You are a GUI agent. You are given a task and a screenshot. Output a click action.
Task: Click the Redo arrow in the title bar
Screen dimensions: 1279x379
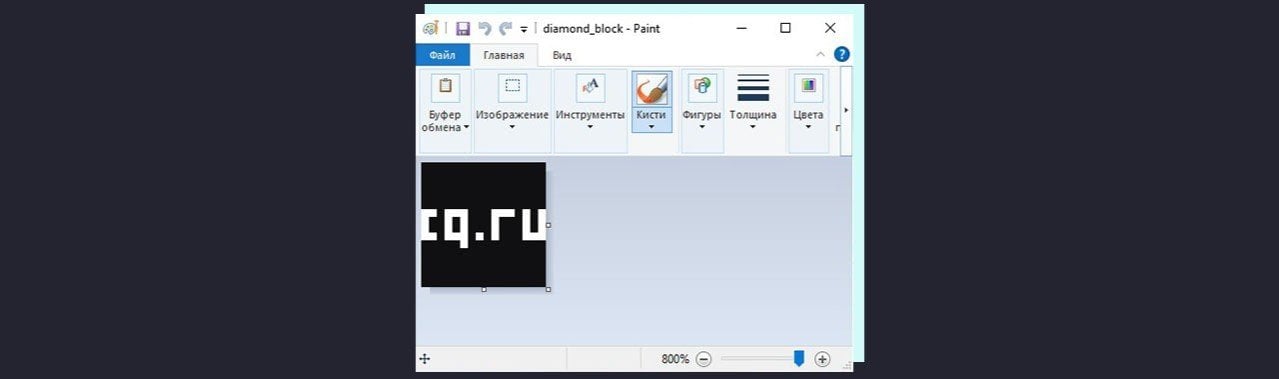(x=506, y=28)
